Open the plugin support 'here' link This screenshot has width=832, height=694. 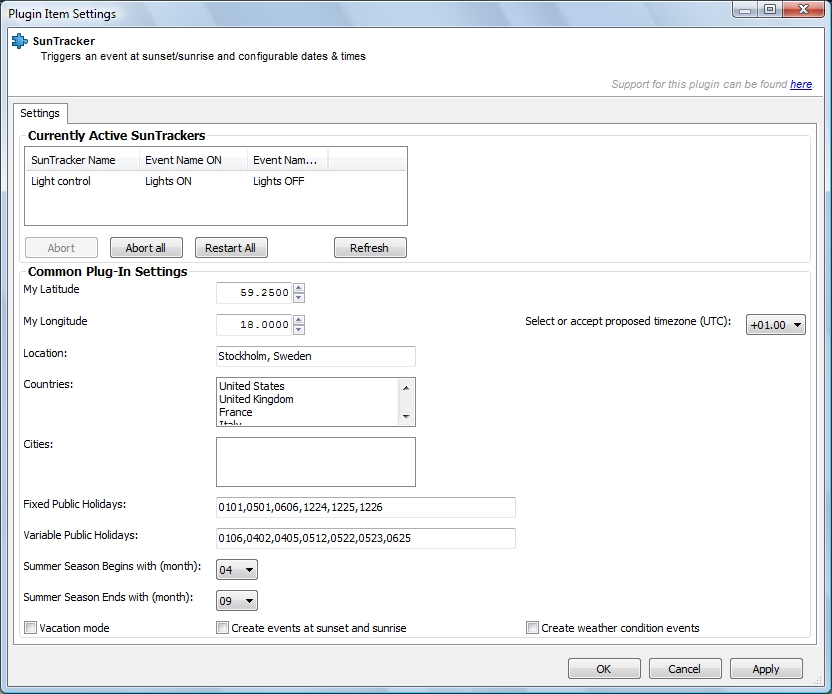(801, 84)
